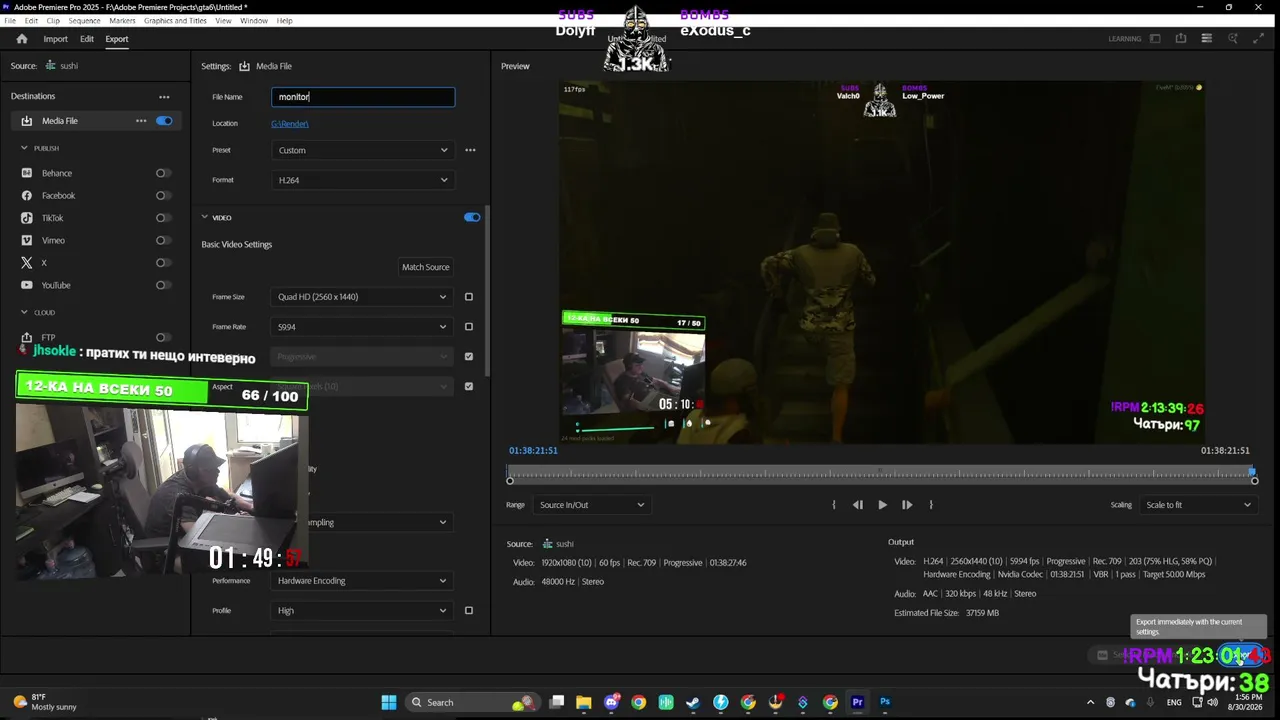Open the Preset dropdown

point(363,150)
